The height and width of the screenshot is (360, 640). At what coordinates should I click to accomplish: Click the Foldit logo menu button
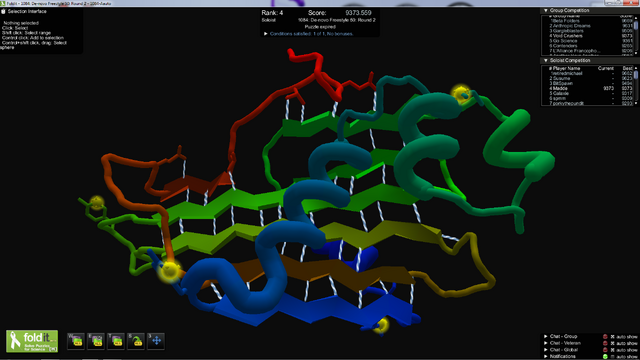tap(32, 341)
